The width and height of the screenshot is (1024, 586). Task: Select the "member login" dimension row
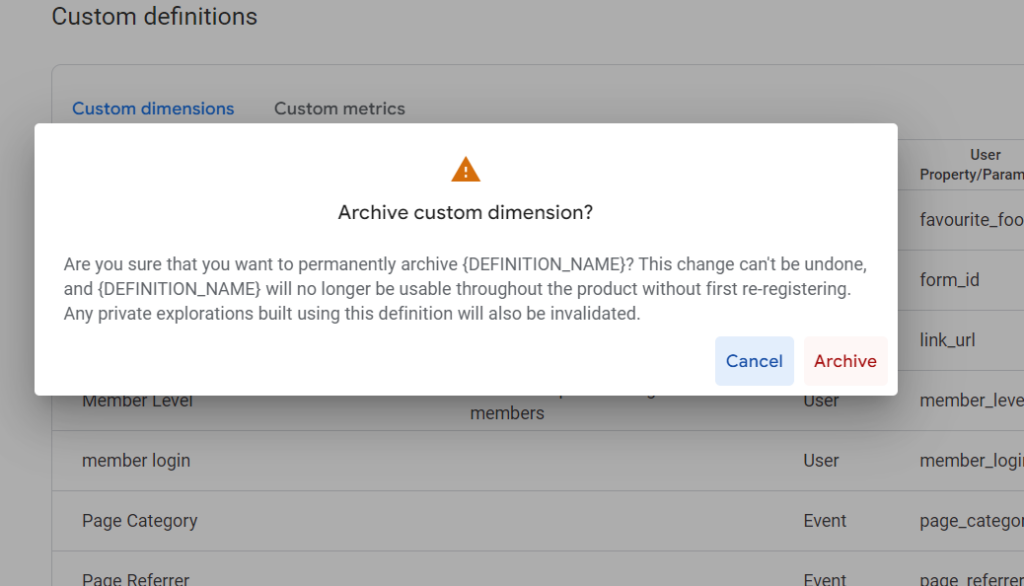[x=538, y=461]
